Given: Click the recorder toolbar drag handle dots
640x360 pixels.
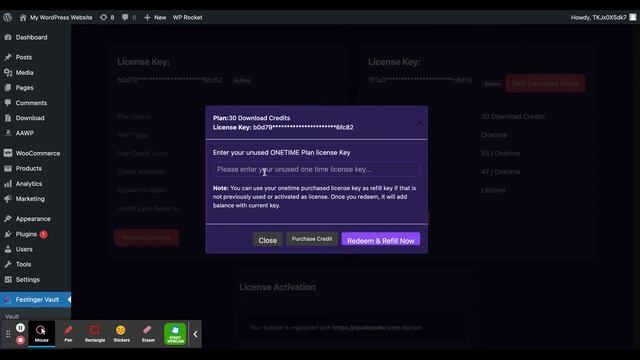Looking at the screenshot, I should pos(8,334).
